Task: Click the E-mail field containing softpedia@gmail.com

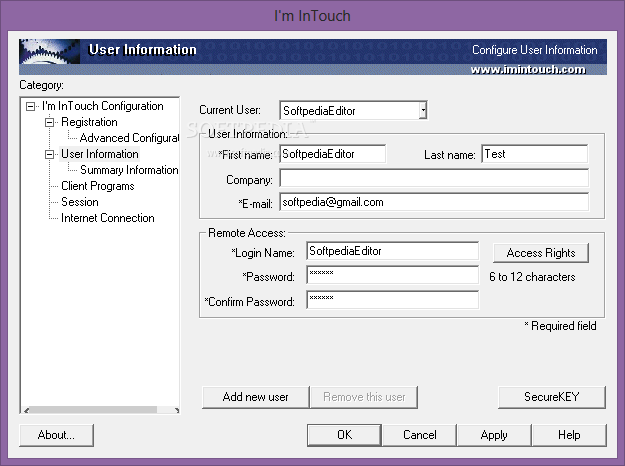Action: point(434,202)
